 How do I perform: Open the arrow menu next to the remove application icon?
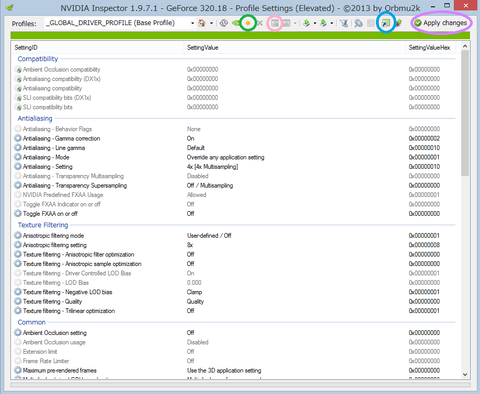[x=295, y=23]
